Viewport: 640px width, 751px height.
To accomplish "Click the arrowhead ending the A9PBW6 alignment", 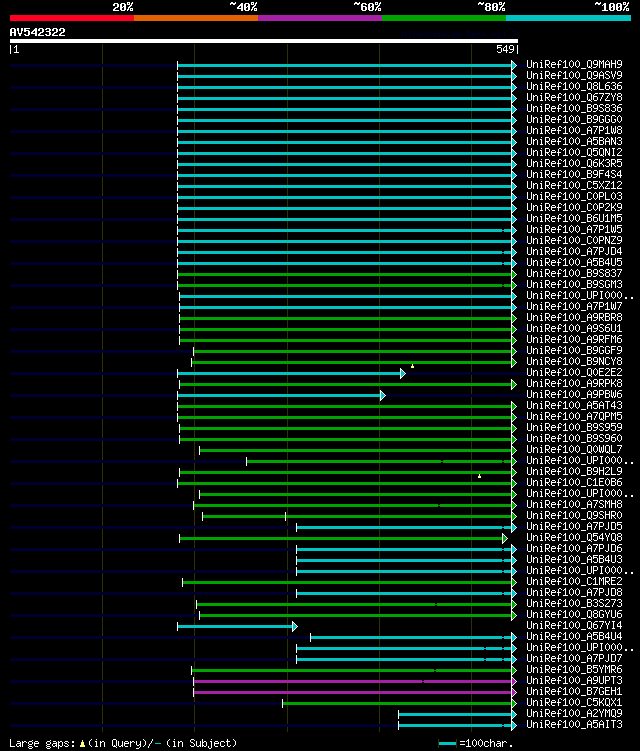I will click(383, 396).
